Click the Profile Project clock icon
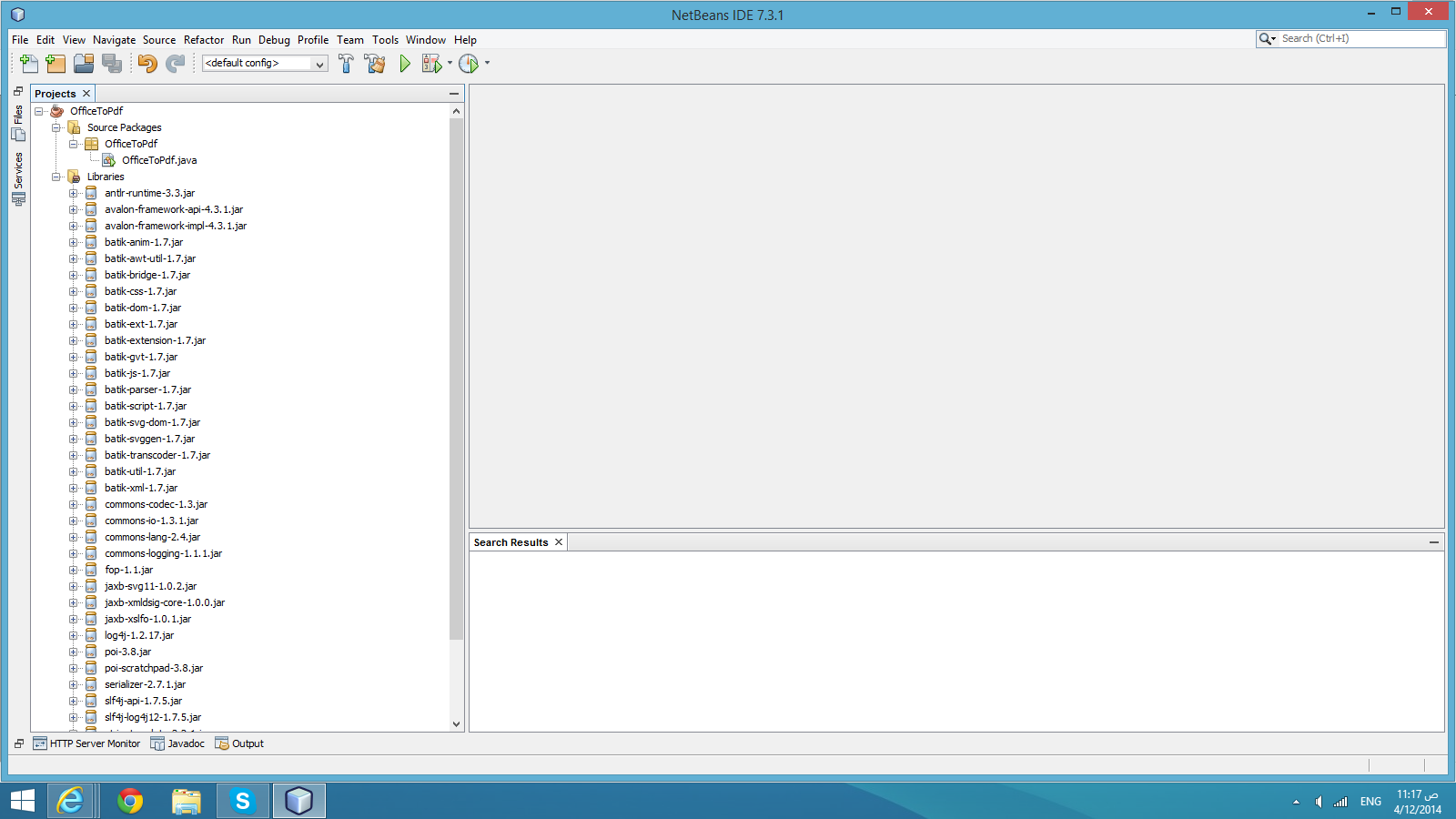Image resolution: width=1456 pixels, height=819 pixels. click(x=469, y=63)
